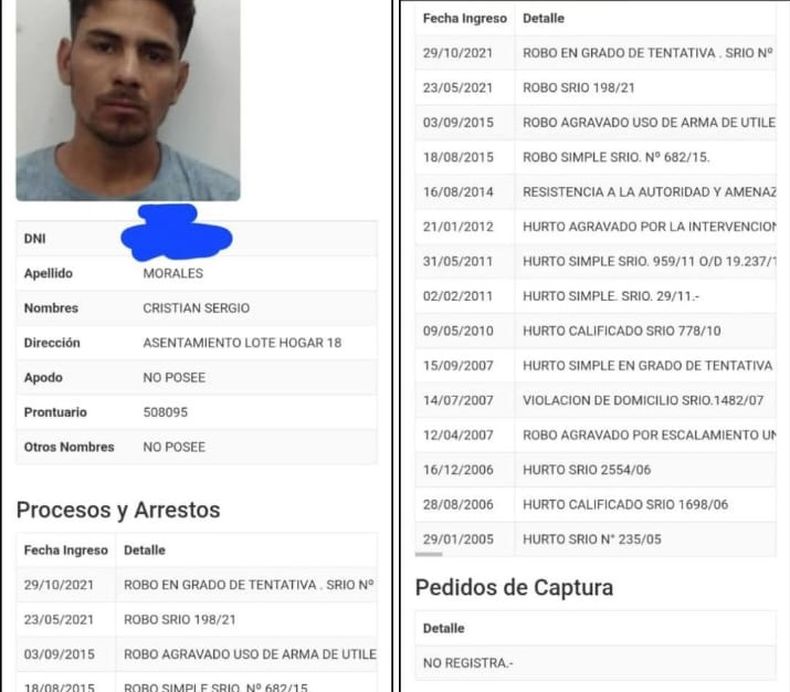Image resolution: width=790 pixels, height=692 pixels.
Task: Click the Procesos y Arrestos heading
Action: click(118, 510)
